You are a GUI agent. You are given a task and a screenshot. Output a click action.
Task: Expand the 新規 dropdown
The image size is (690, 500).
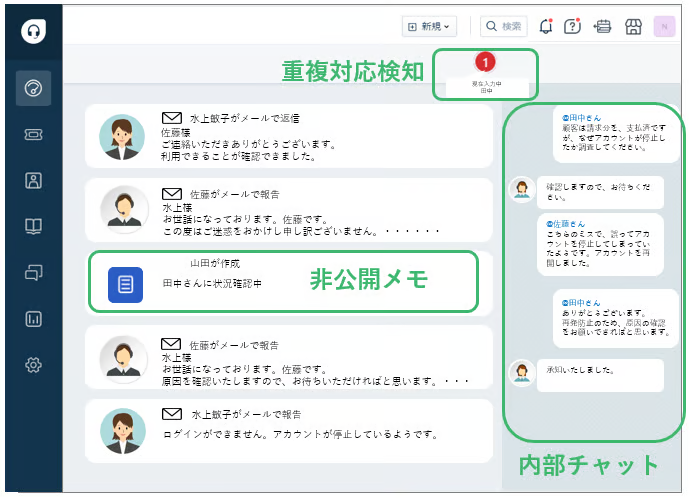click(429, 27)
